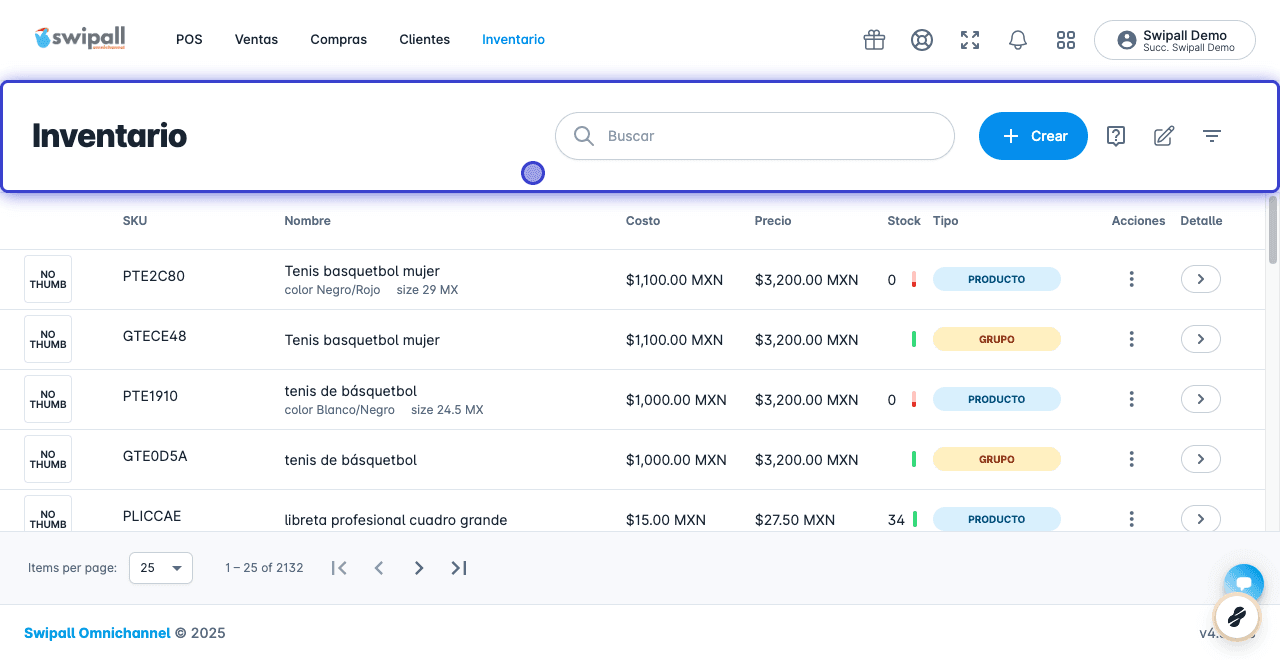Open detail arrow for GTE0D5A
This screenshot has width=1280, height=660.
[1201, 459]
